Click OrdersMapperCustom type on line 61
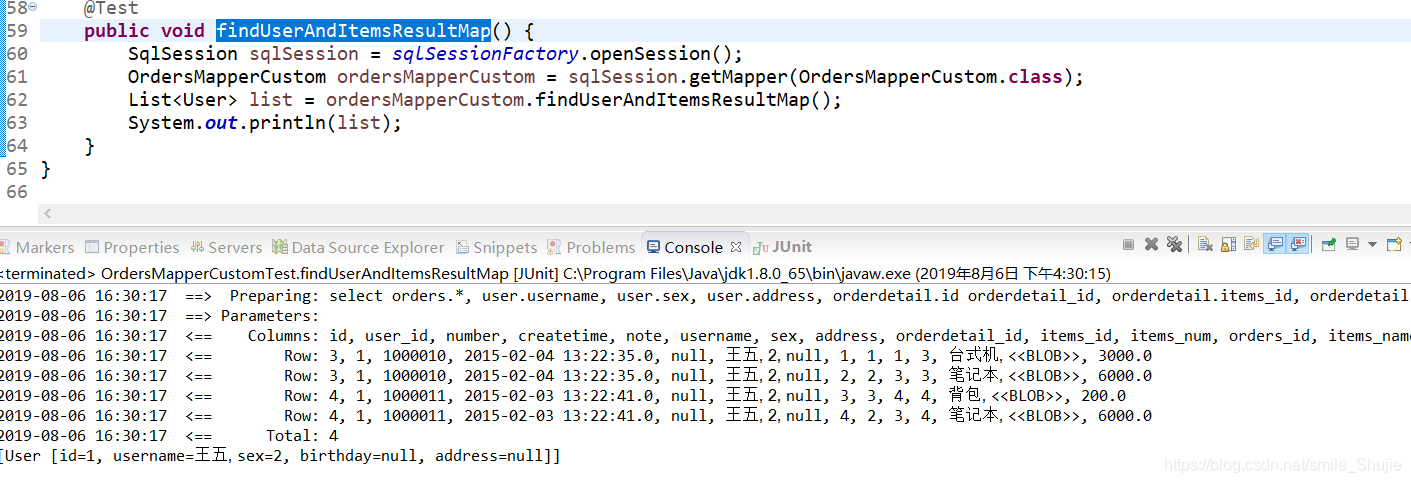Viewport: 1411px width, 483px height. click(x=226, y=77)
